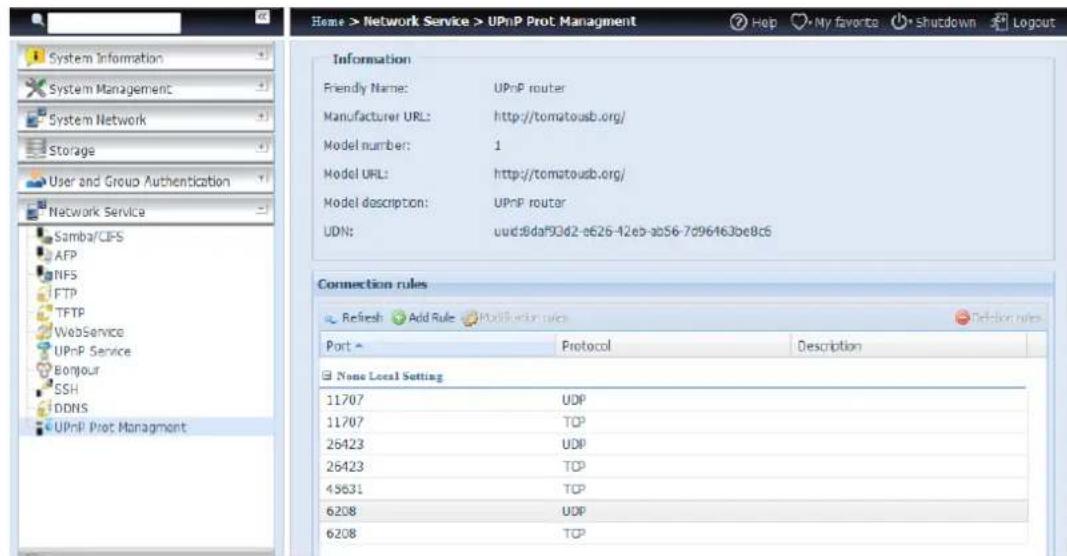Open NFS settings
This screenshot has width=1067, height=556.
pyautogui.click(x=65, y=275)
